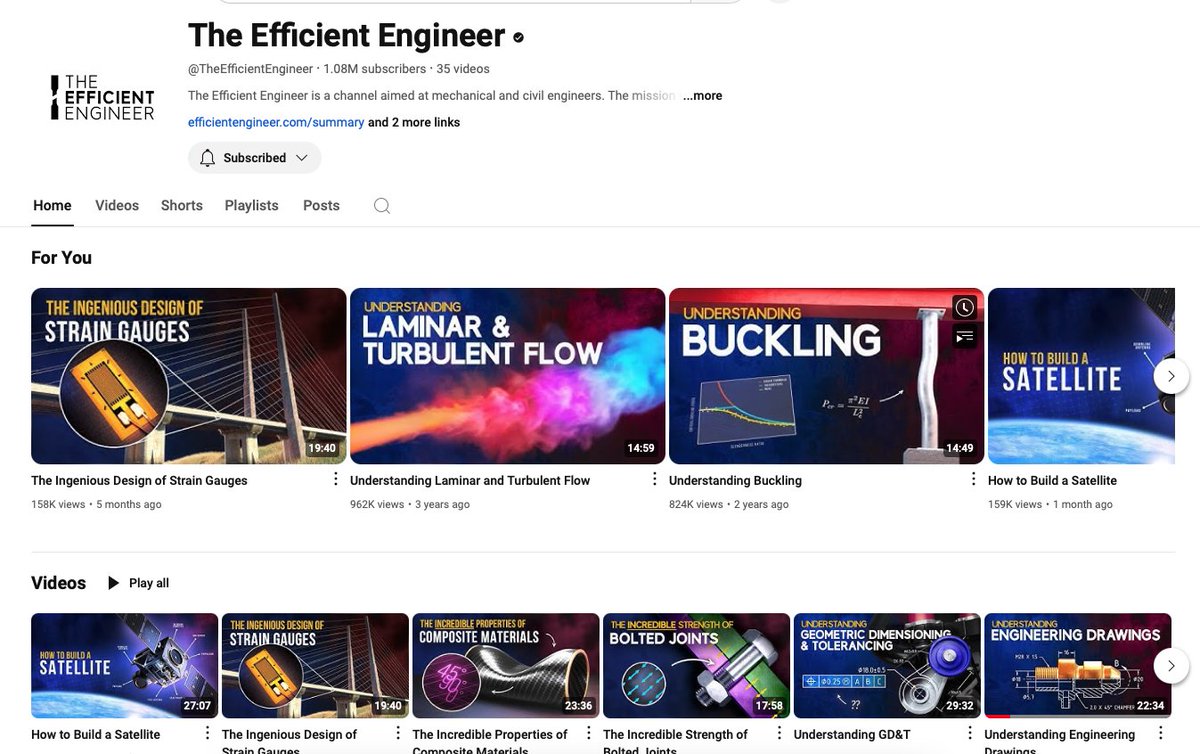Screen dimensions: 1200x754
Task: Click the Laminar & Turbulent Flow thumbnail
Action: pyautogui.click(x=507, y=376)
